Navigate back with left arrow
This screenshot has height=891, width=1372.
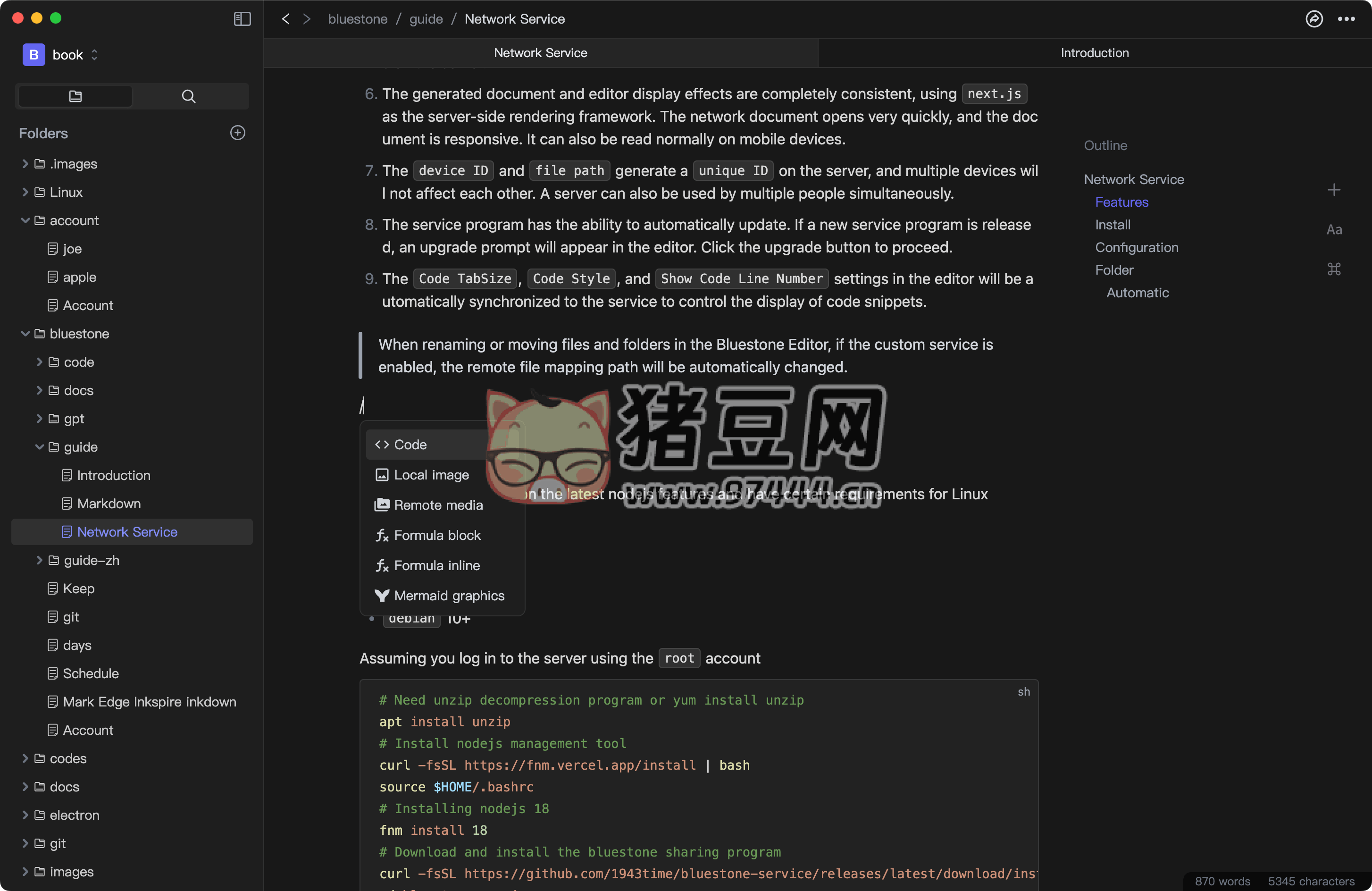click(x=285, y=19)
